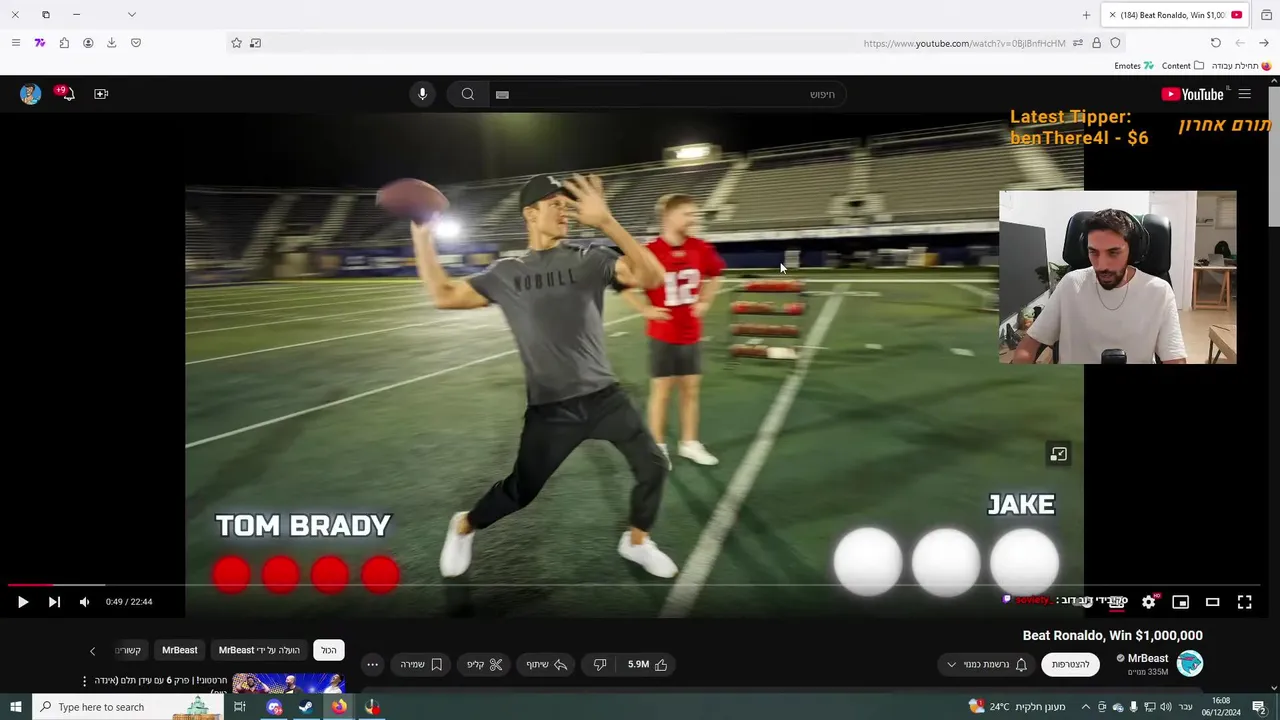This screenshot has height=720, width=1280.
Task: Open the Content bookmarks folder
Action: point(1183,66)
